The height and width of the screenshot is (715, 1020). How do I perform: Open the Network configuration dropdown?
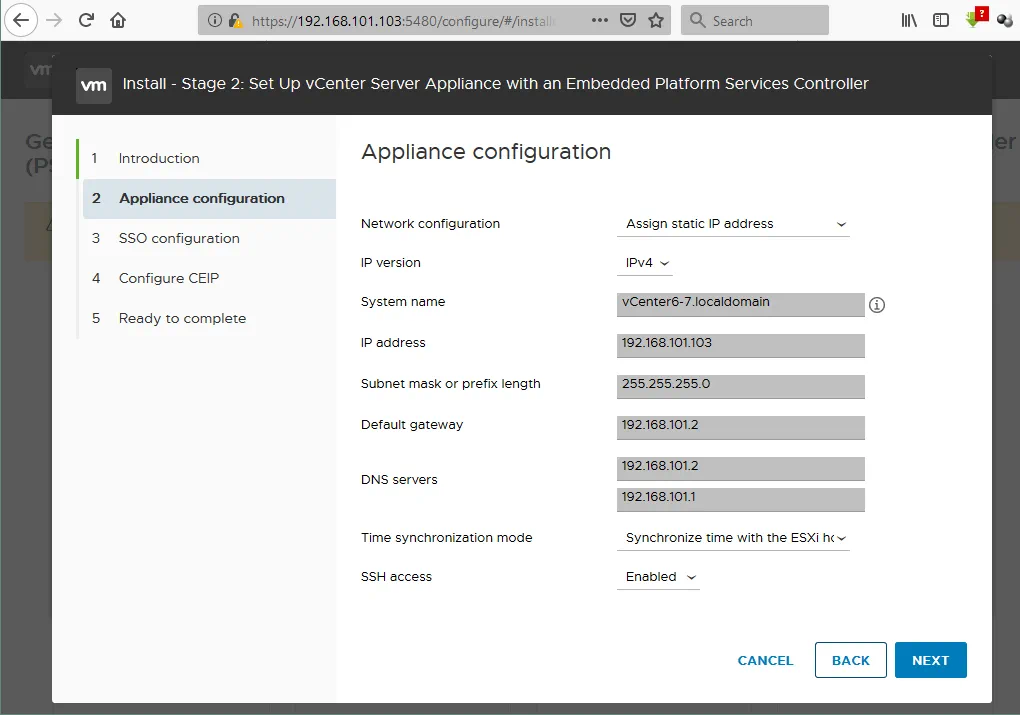point(733,224)
